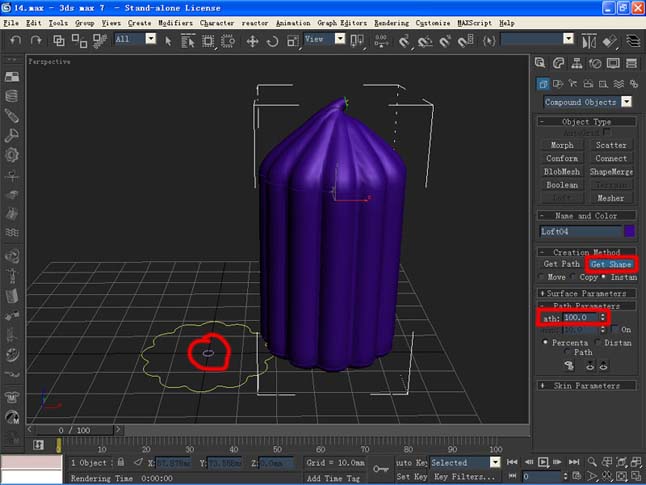Click the purple object color swatch
Viewport: 646px width, 485px height.
pyautogui.click(x=629, y=231)
